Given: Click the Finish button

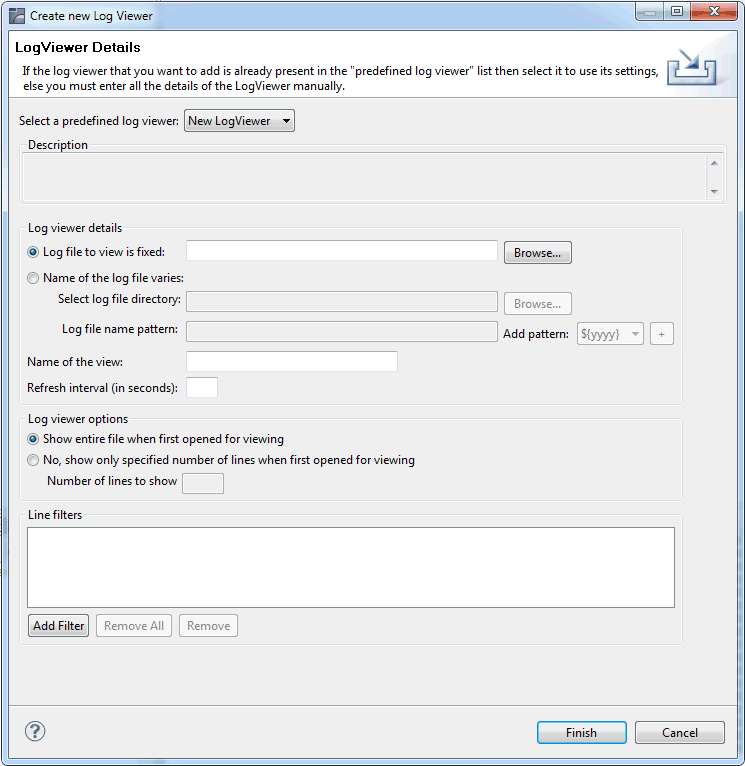Looking at the screenshot, I should pos(581,733).
